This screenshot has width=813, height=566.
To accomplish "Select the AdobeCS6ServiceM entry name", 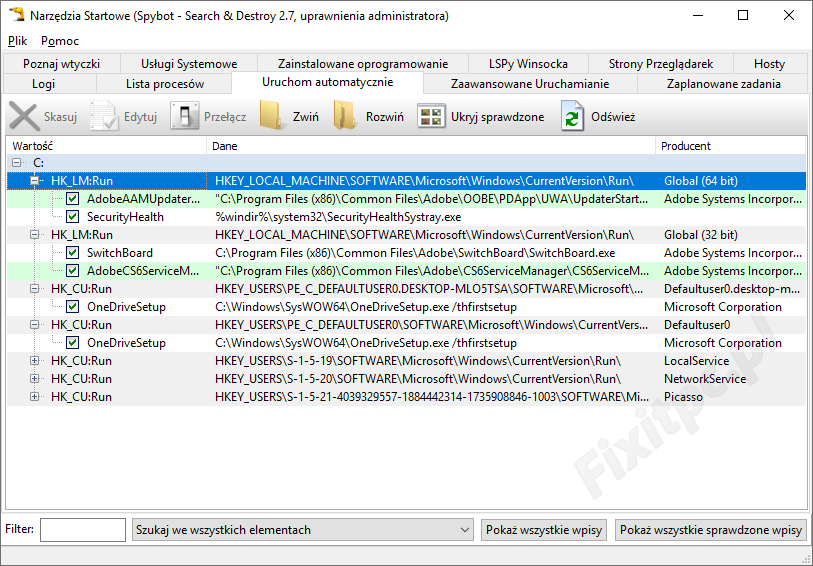I will click(x=143, y=271).
